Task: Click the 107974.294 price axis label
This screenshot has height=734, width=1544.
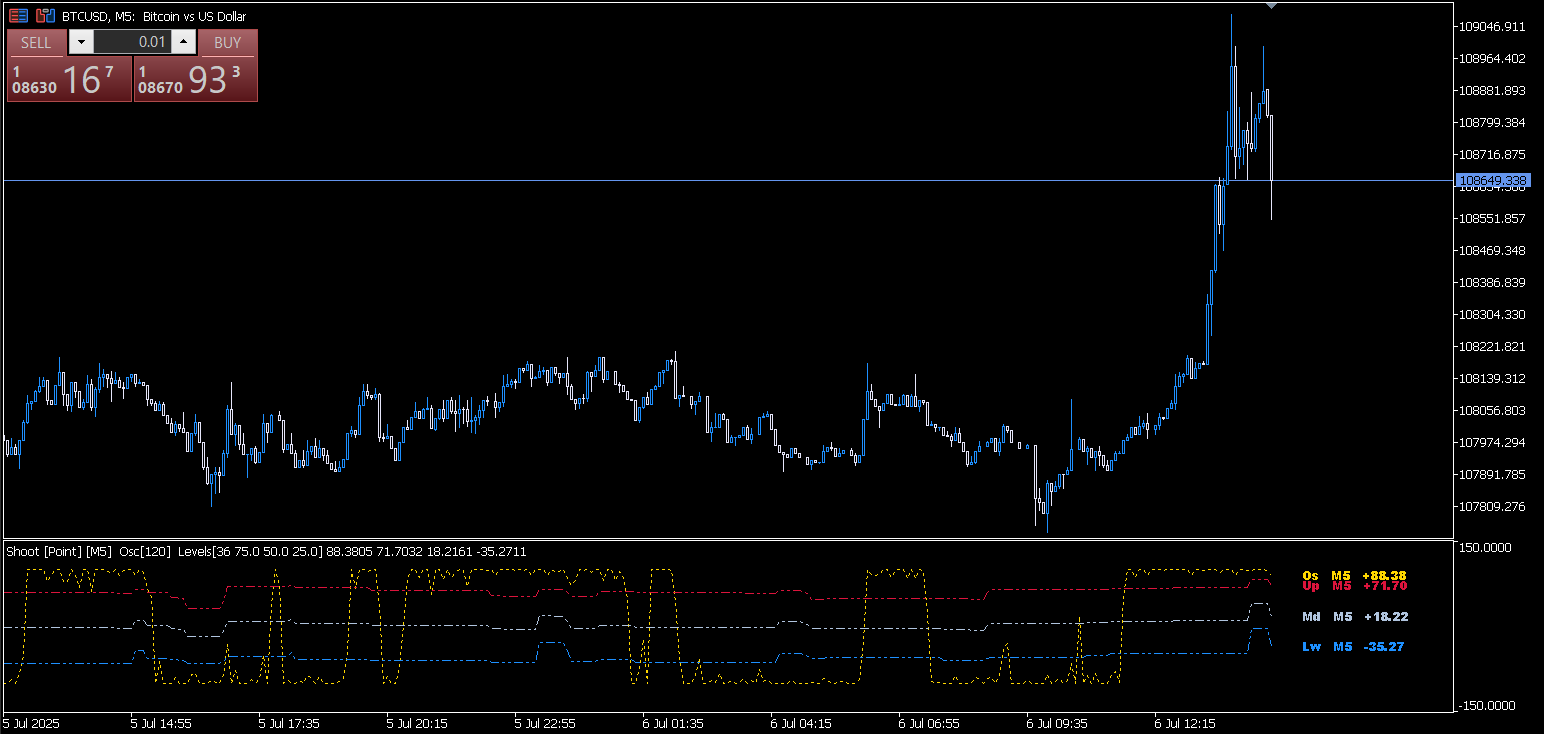Action: [1491, 442]
